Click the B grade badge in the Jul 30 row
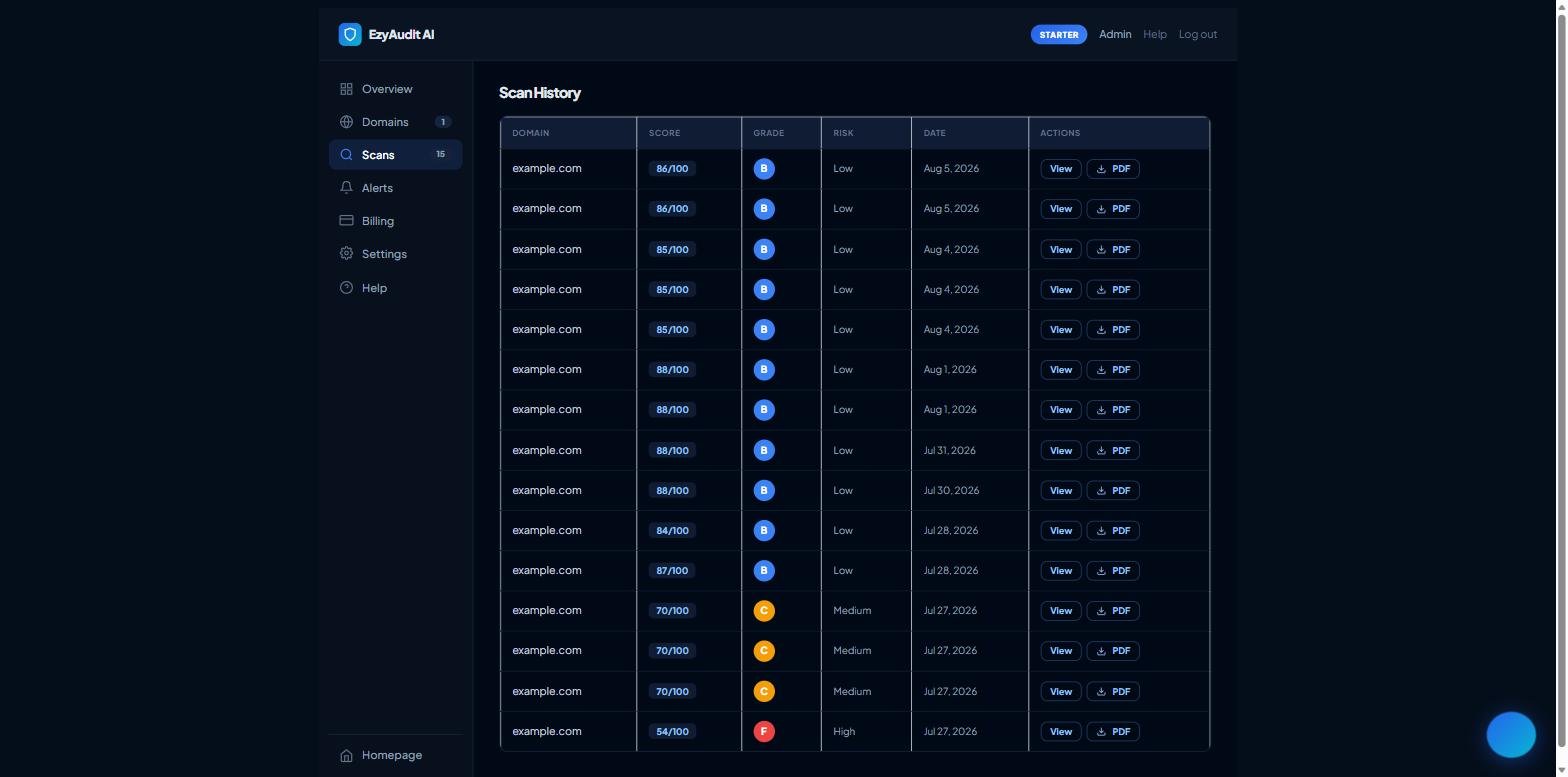 coord(764,491)
